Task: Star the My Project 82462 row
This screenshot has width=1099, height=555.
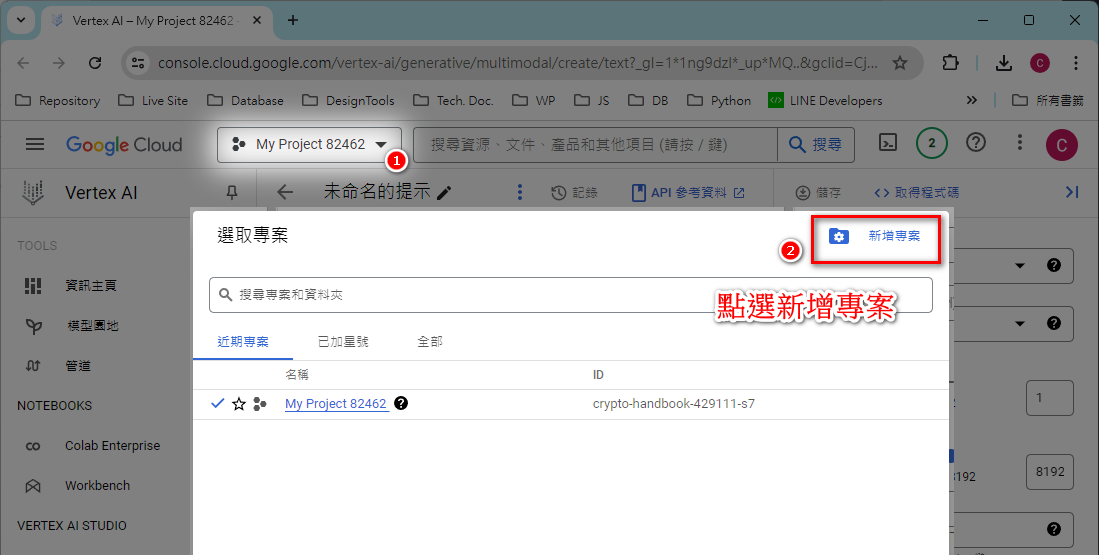Action: click(239, 404)
